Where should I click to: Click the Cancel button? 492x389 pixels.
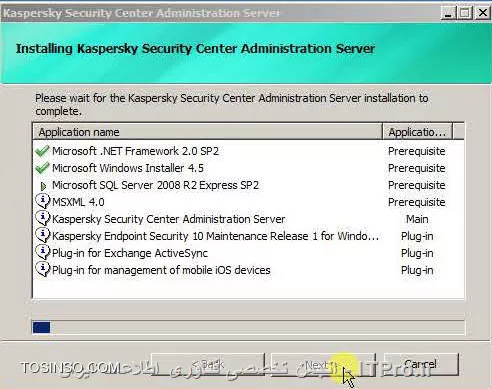421,364
